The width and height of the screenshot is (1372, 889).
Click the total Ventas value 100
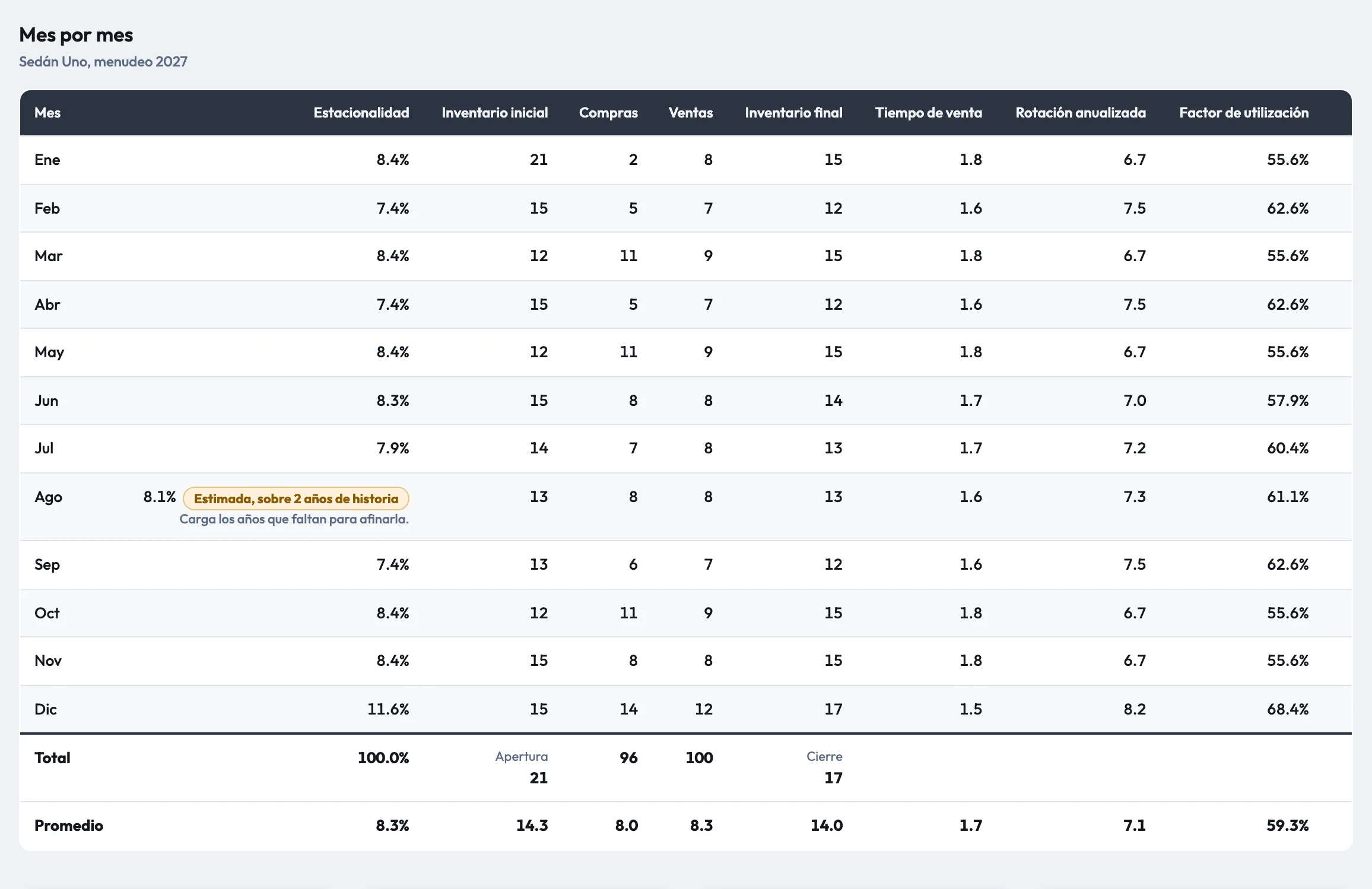[699, 758]
